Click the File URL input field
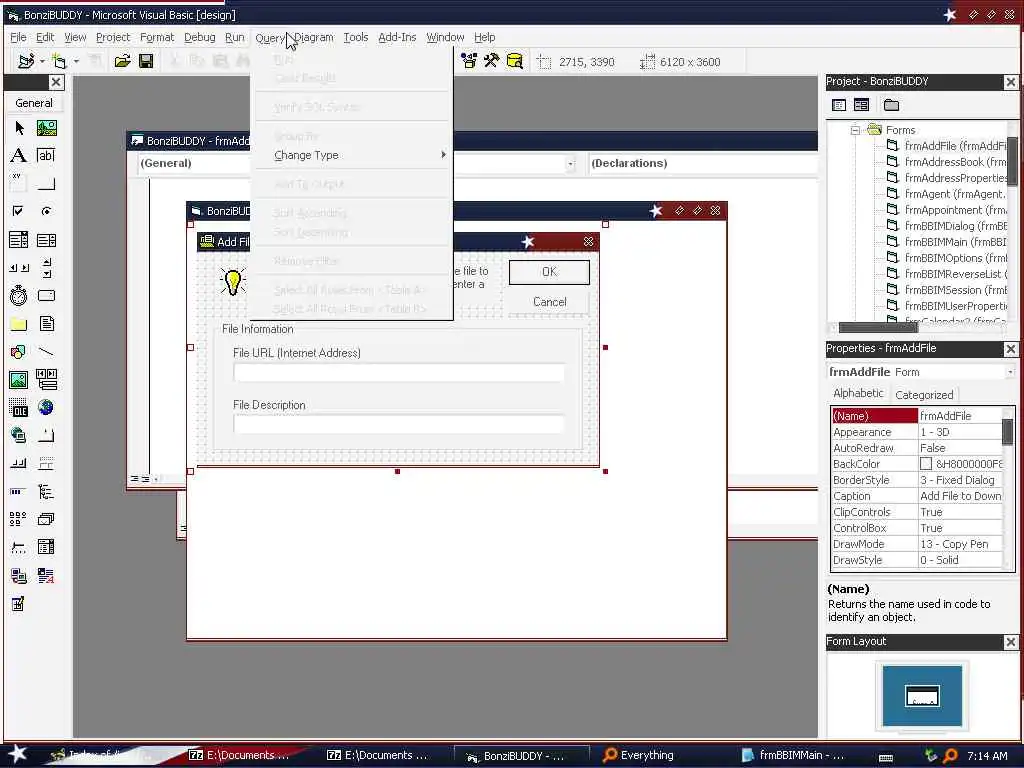The width and height of the screenshot is (1024, 768). click(399, 373)
